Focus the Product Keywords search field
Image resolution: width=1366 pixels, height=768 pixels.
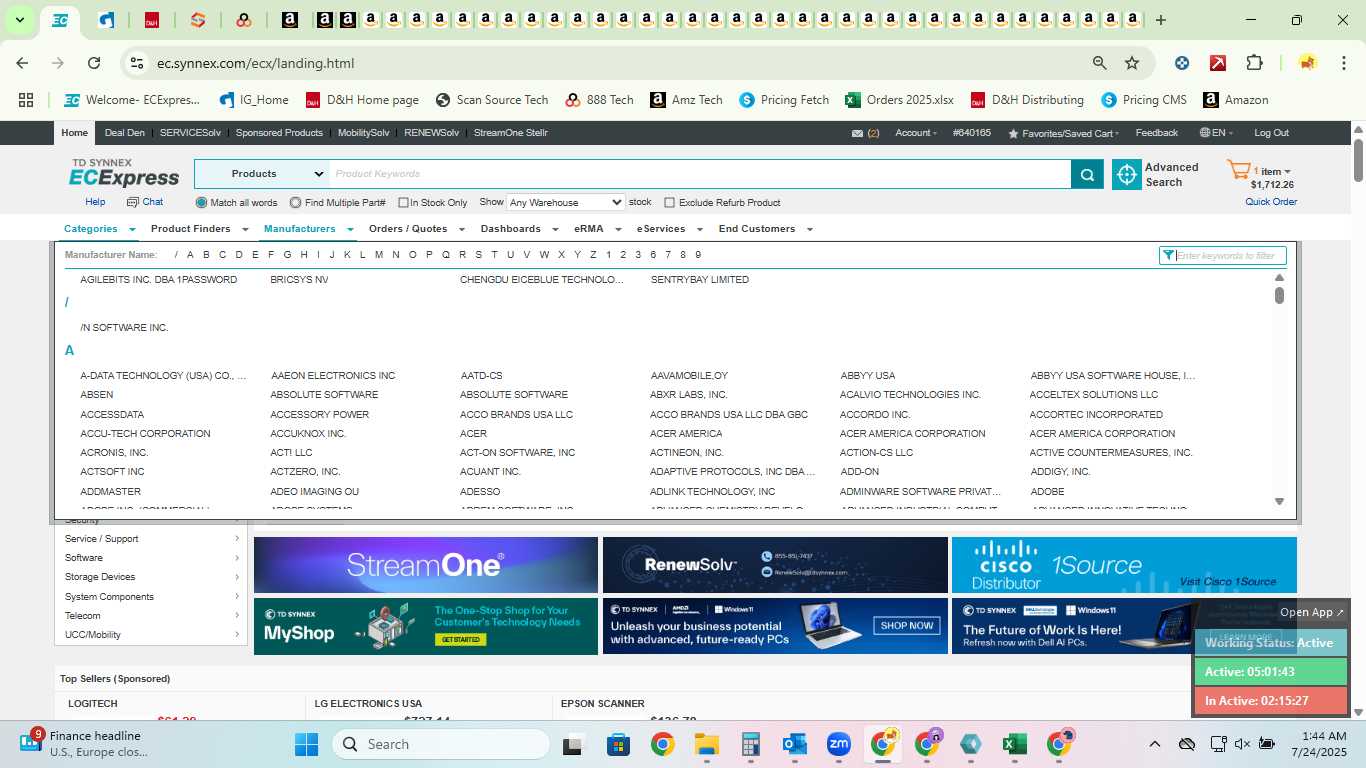pyautogui.click(x=700, y=174)
